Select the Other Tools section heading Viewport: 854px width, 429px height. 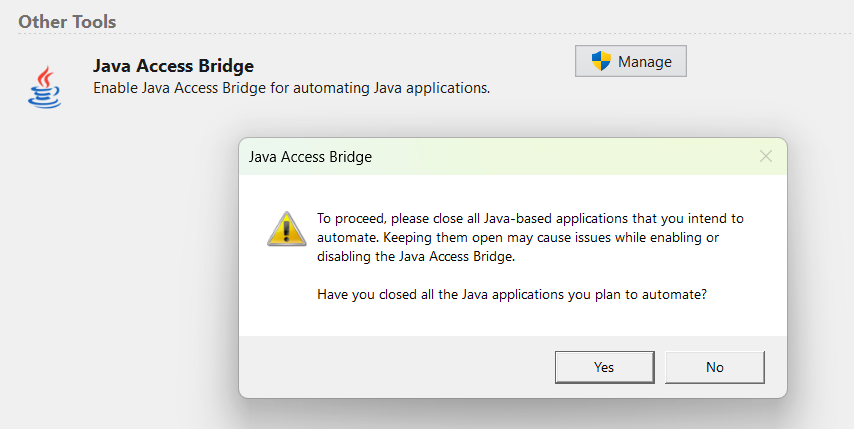click(x=67, y=21)
